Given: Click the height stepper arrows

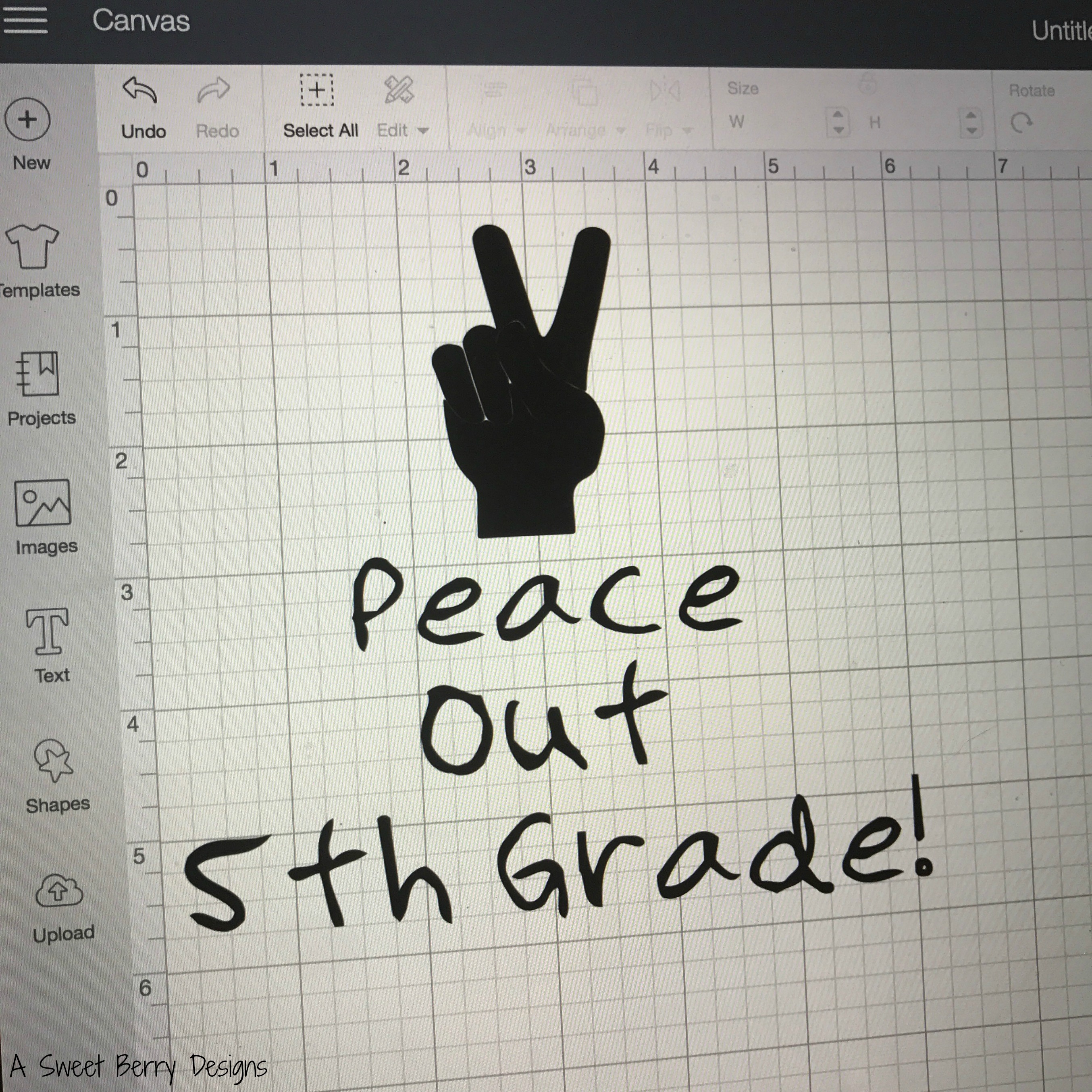Looking at the screenshot, I should coord(971,123).
